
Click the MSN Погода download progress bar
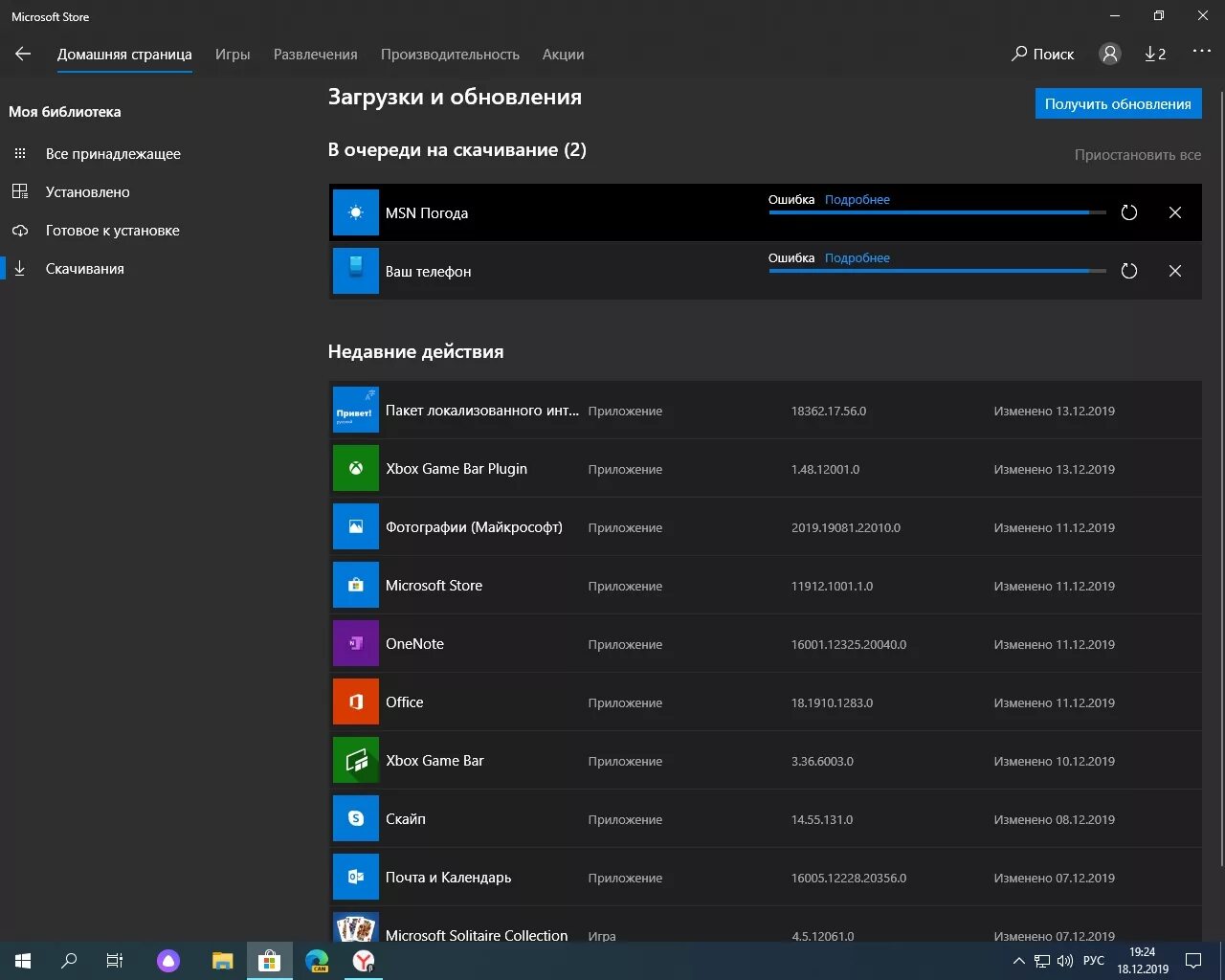tap(937, 212)
